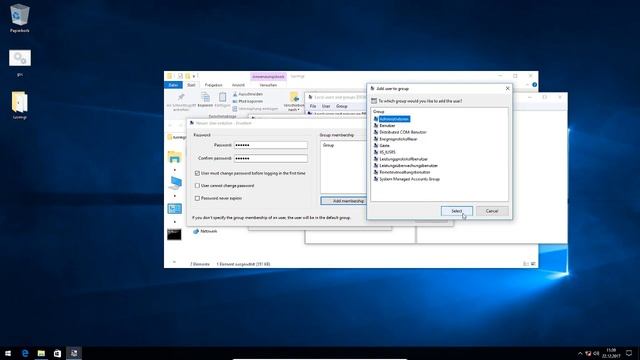Open Explorer help question mark icon
The image size is (640, 360).
click(534, 84)
